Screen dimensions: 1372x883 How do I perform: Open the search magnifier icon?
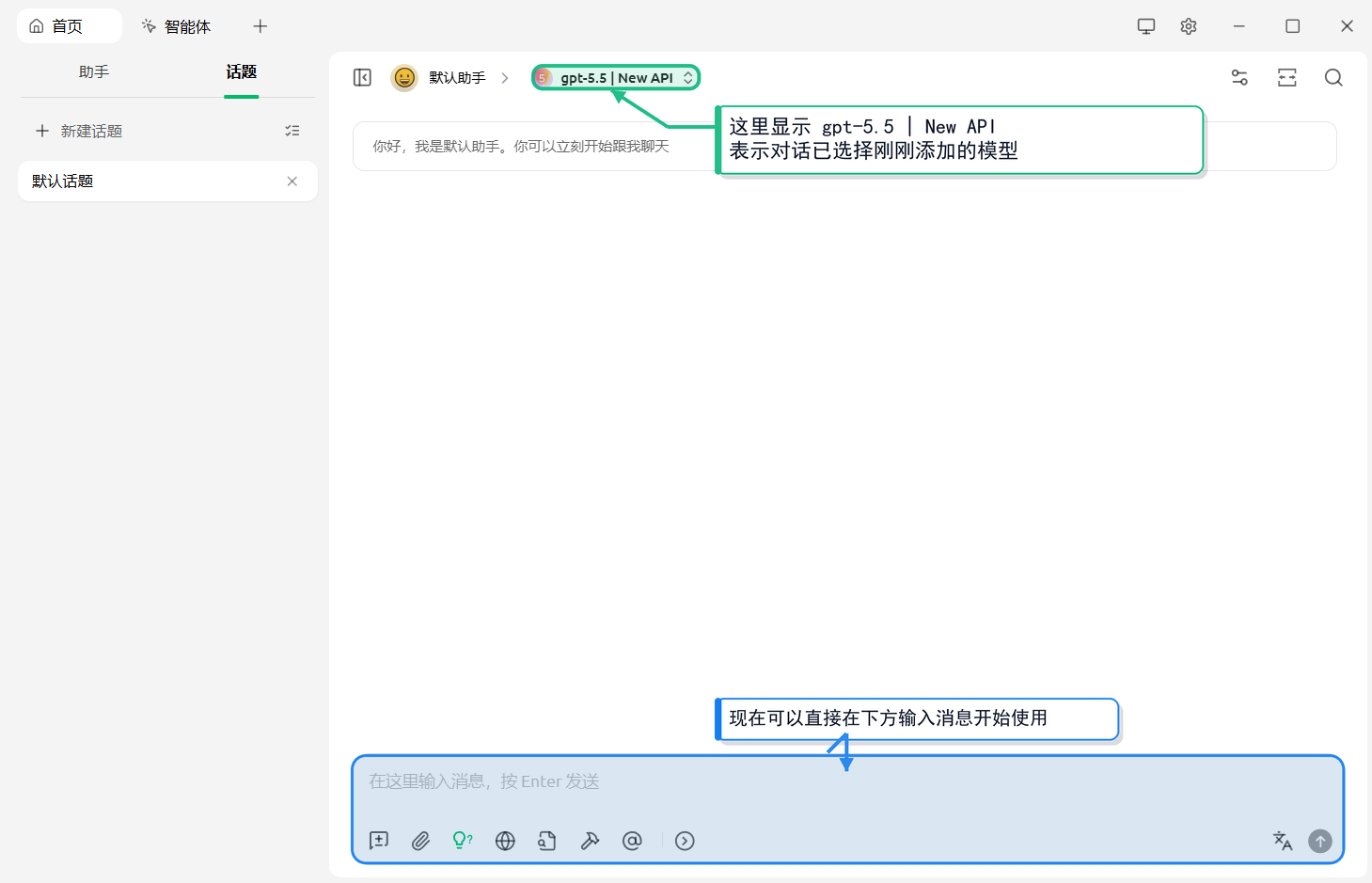click(x=1333, y=78)
